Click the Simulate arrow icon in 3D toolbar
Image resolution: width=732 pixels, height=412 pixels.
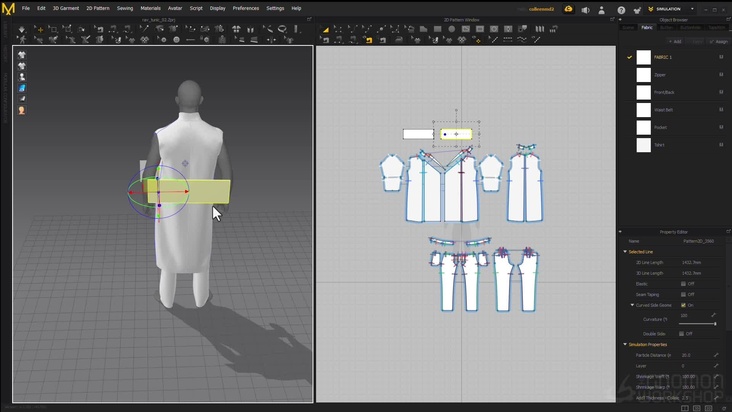(22, 29)
